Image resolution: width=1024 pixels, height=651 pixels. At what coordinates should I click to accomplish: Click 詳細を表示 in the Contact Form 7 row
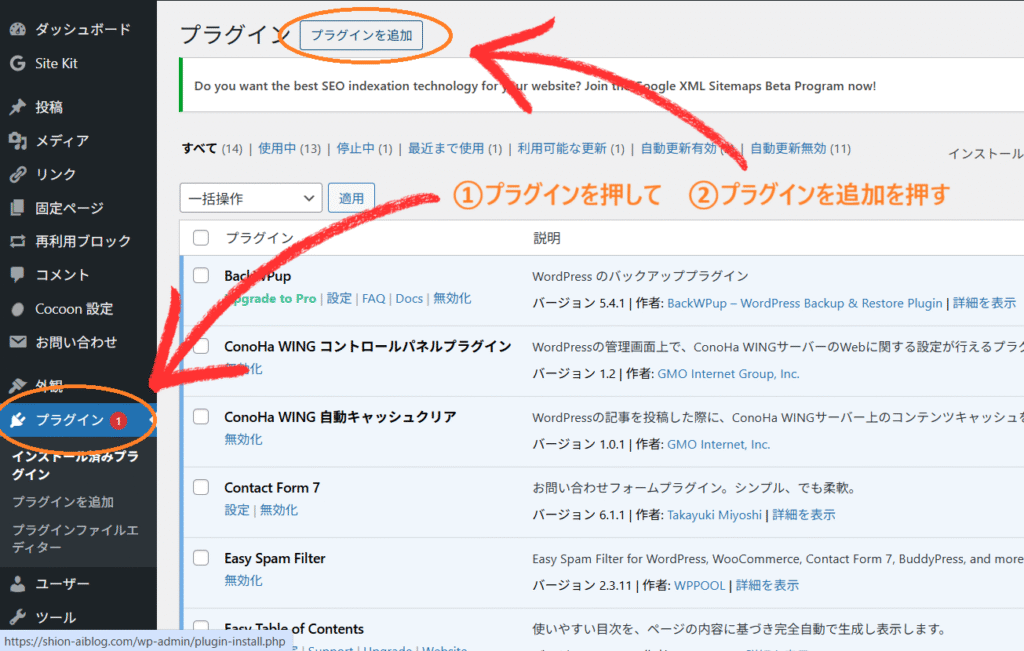click(803, 515)
